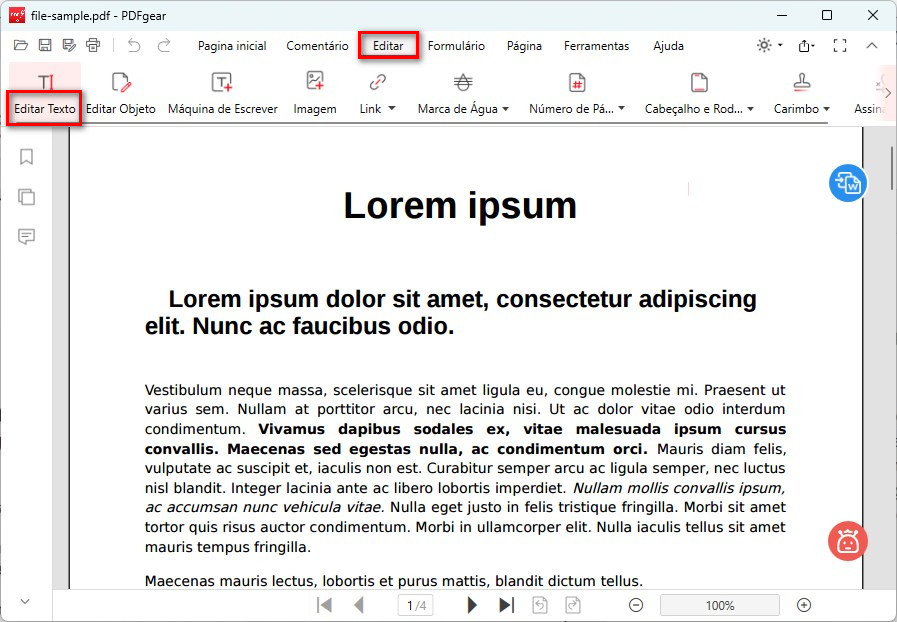This screenshot has height=622, width=897.
Task: Select the Editar Objeto tool
Action: coord(120,93)
